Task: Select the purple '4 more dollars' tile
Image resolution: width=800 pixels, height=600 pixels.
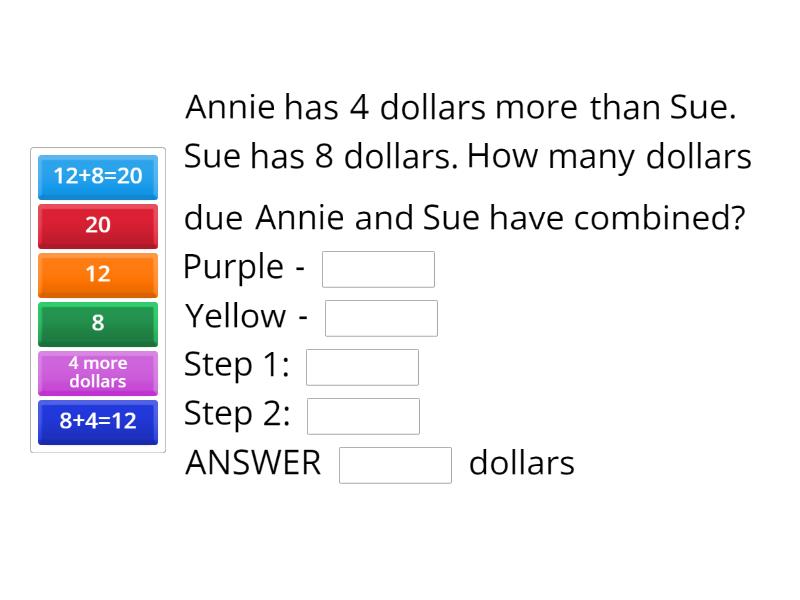Action: [97, 372]
